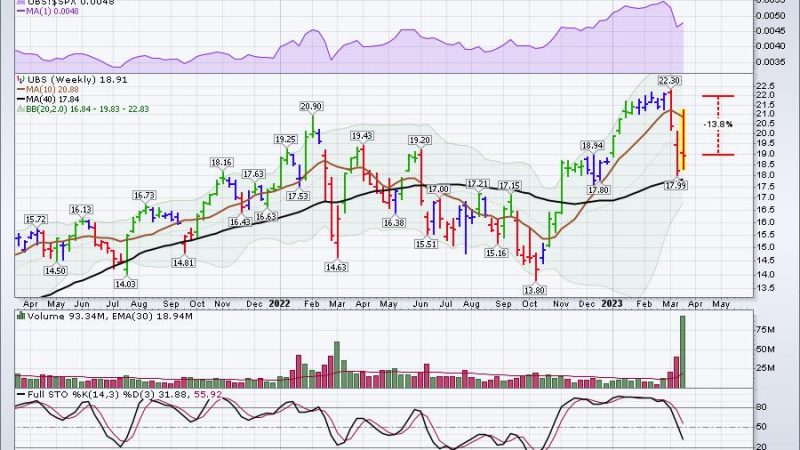Click the 18.94 price label
Image resolution: width=800 pixels, height=450 pixels.
[x=592, y=146]
